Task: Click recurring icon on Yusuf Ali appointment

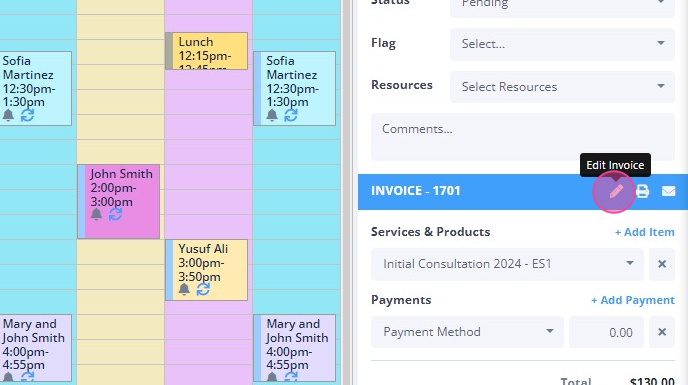Action: 203,289
